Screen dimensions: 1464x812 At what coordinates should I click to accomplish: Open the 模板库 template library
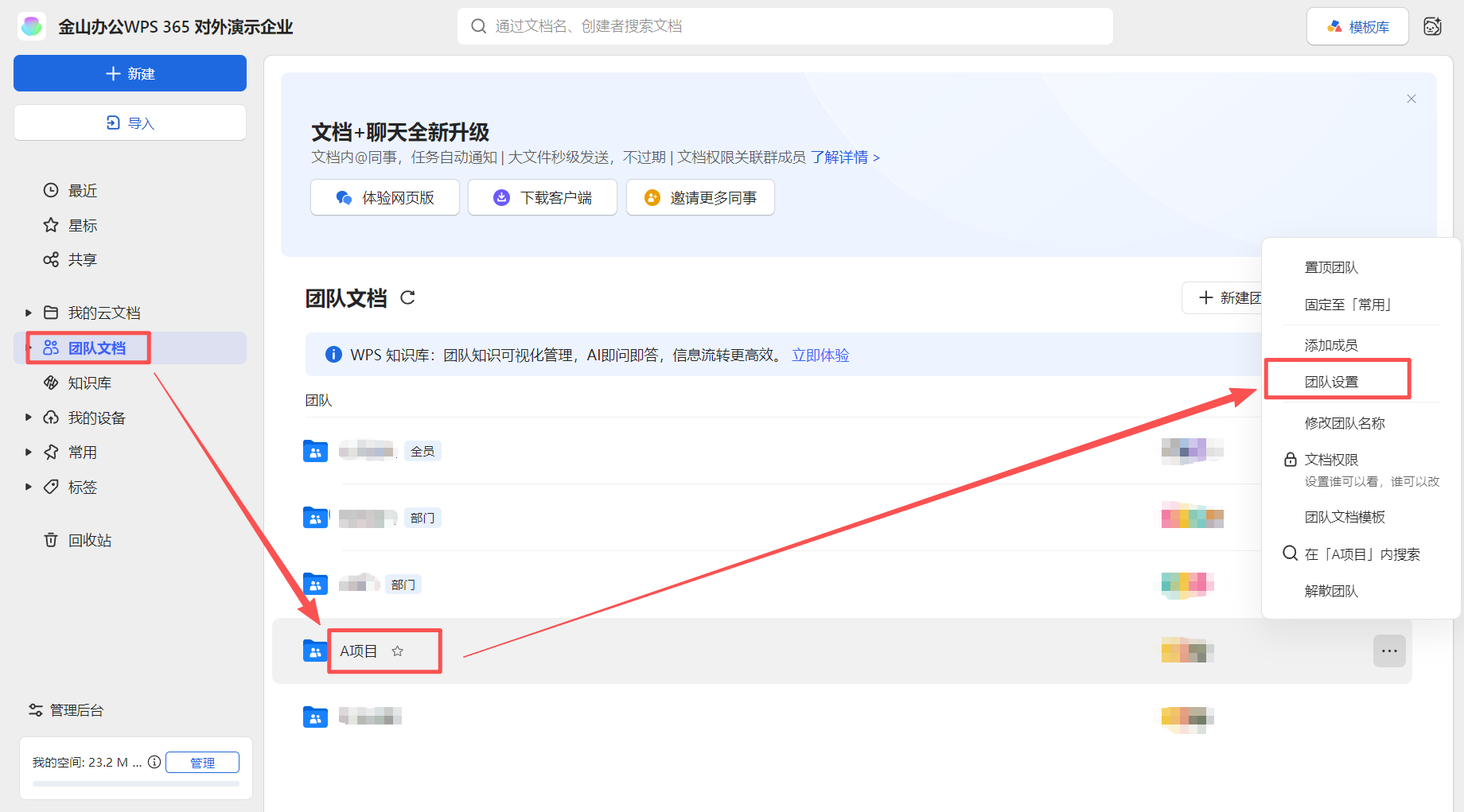[x=1357, y=26]
